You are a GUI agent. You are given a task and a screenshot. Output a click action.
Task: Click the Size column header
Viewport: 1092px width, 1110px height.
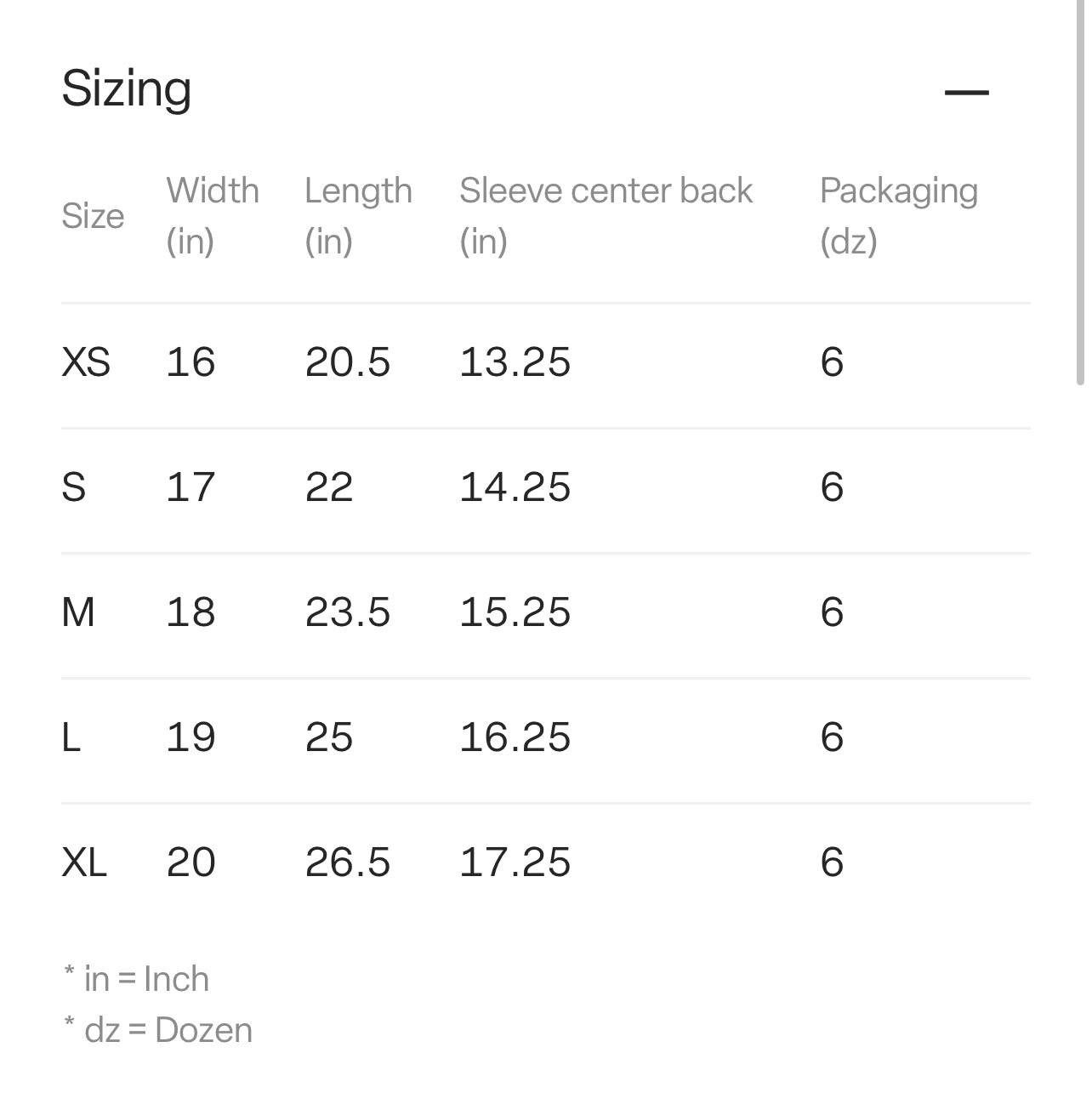click(93, 216)
